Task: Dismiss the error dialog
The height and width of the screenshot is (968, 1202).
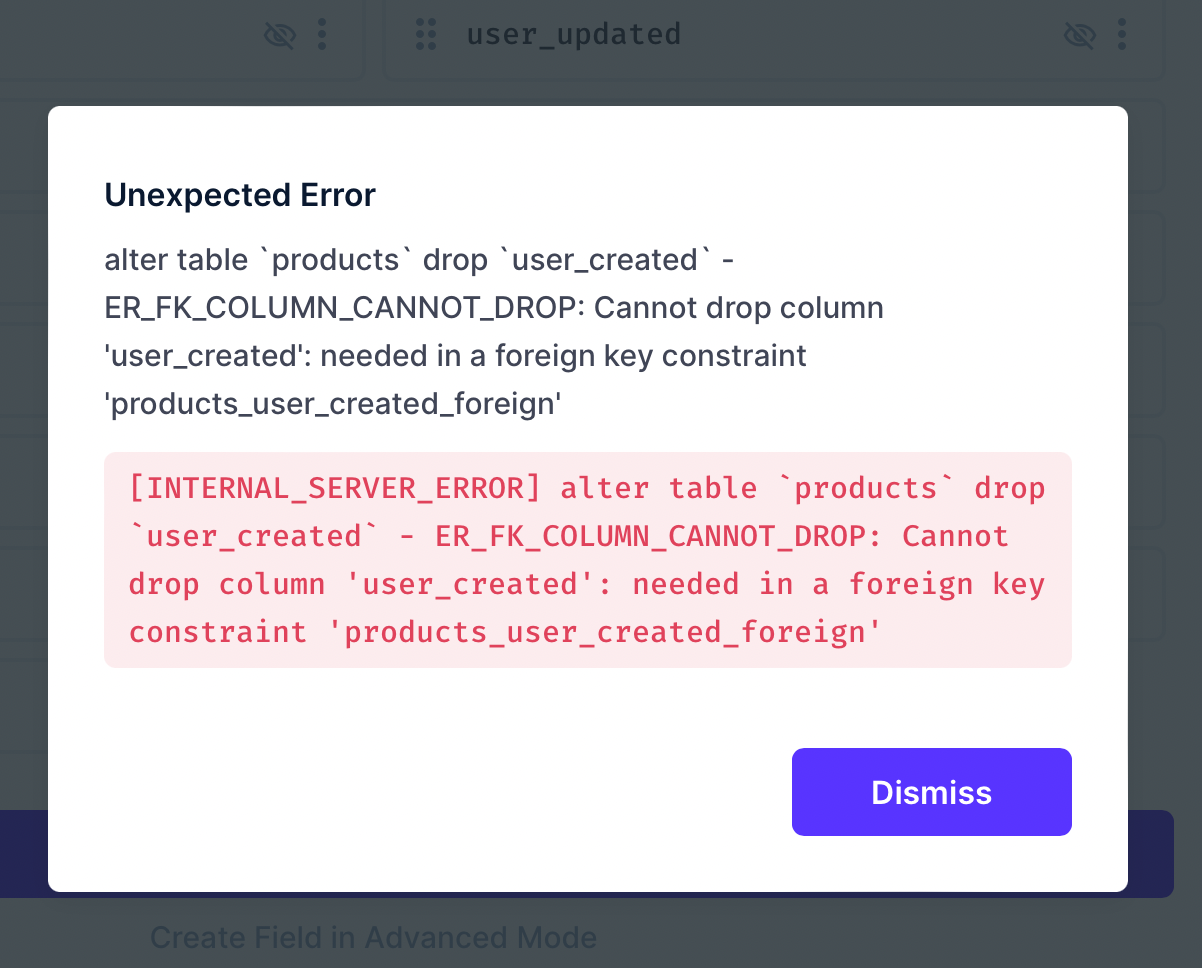Action: 931,792
